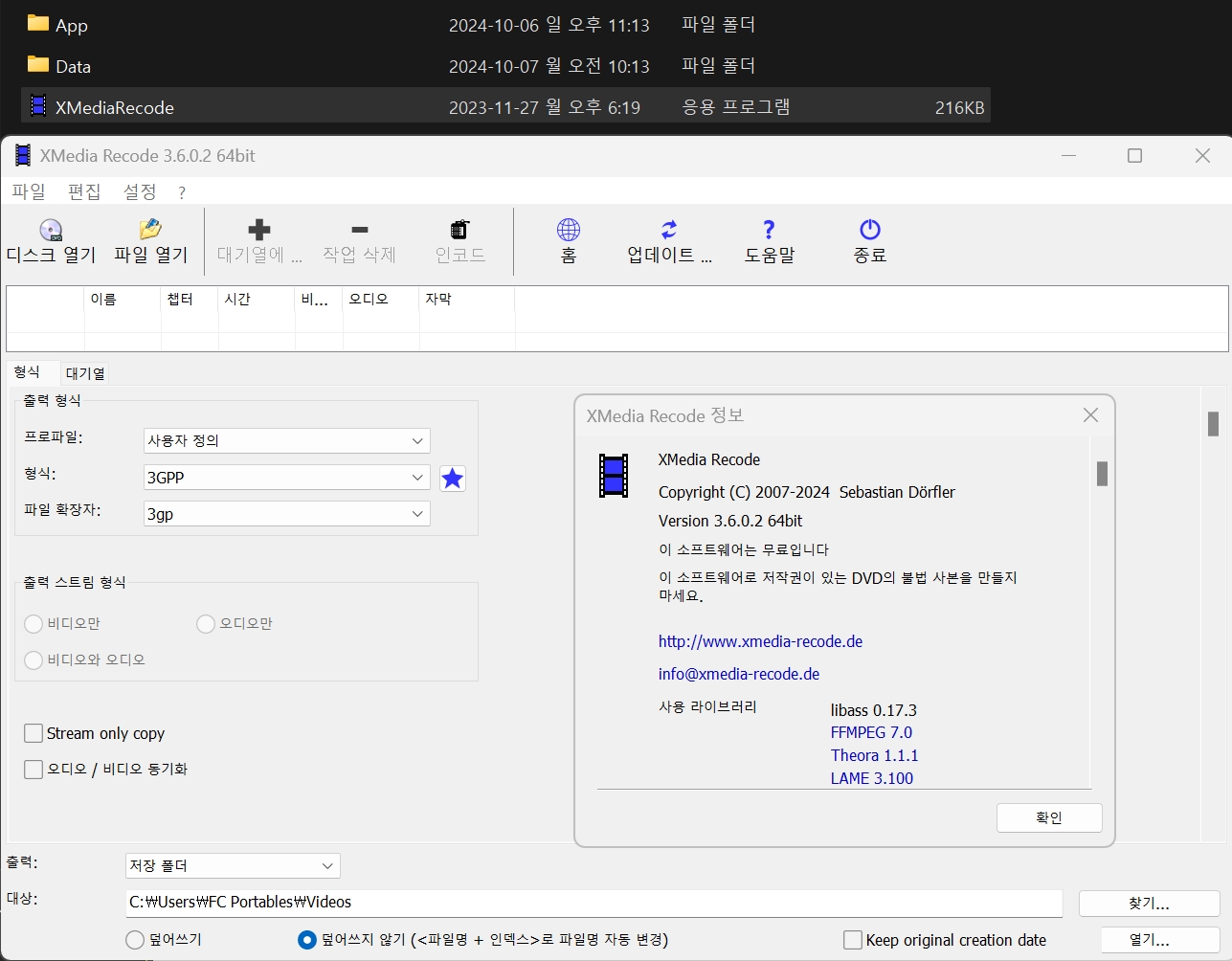Image resolution: width=1232 pixels, height=961 pixels.
Task: Open the 파일 menu
Action: pos(29,191)
